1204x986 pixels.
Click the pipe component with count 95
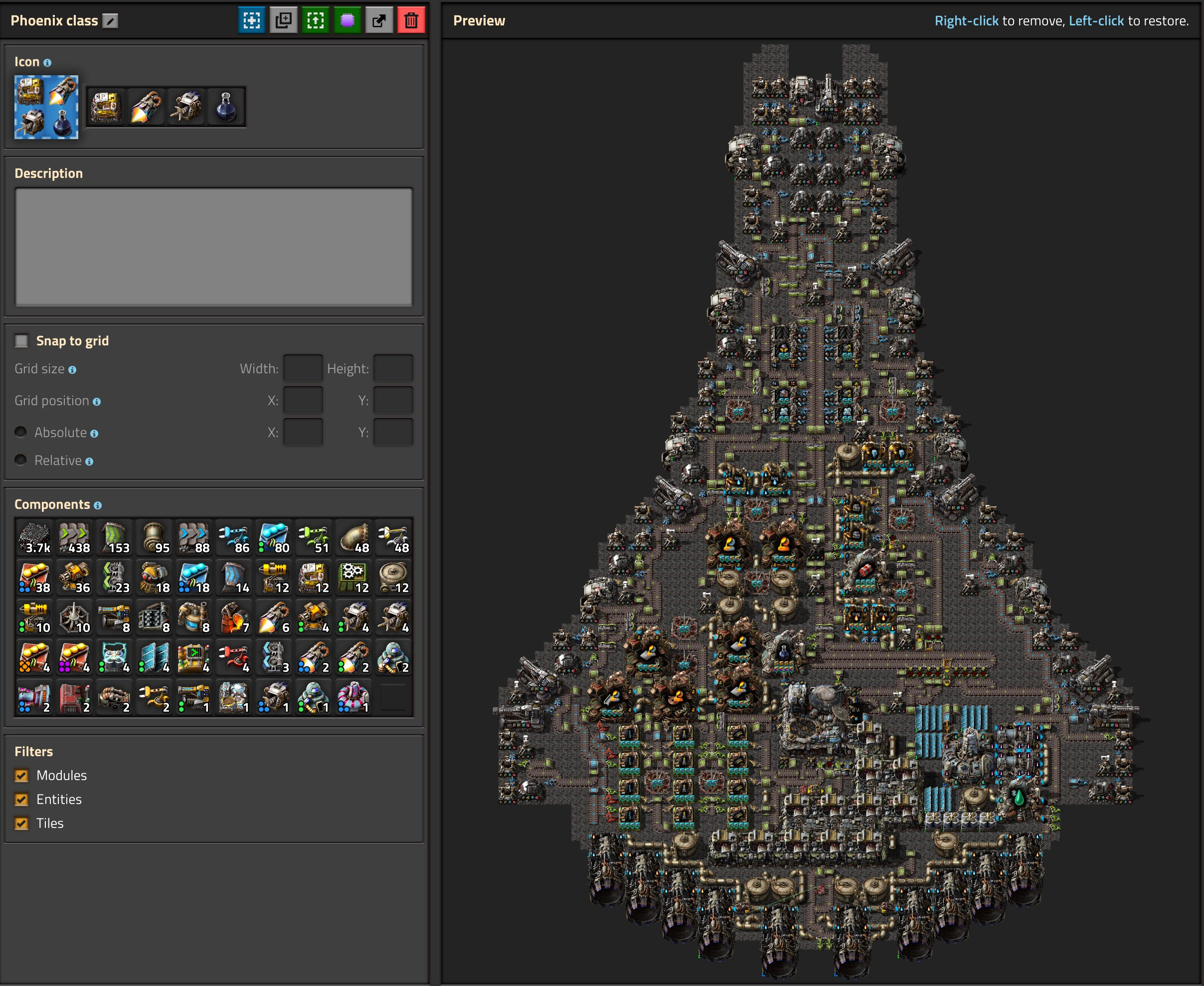tap(154, 538)
